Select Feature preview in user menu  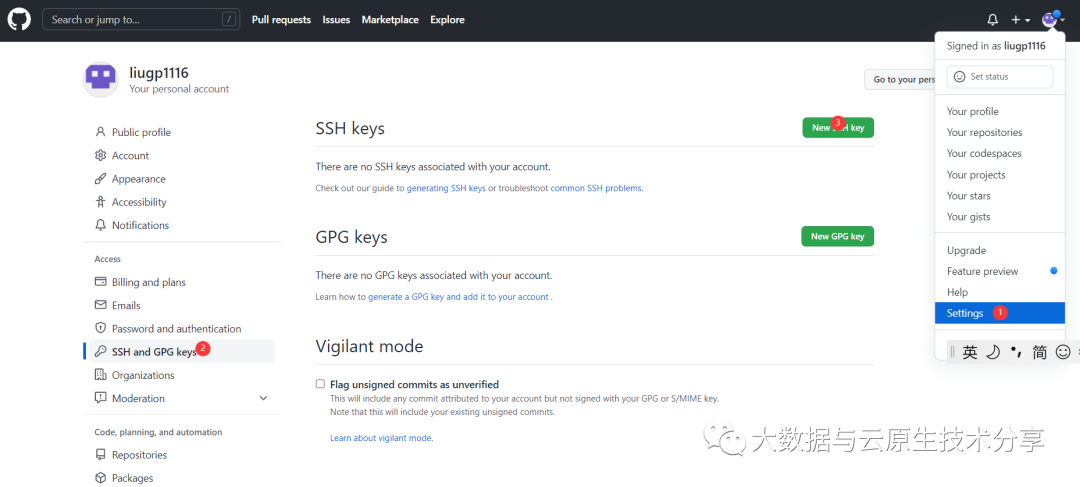point(1000,271)
